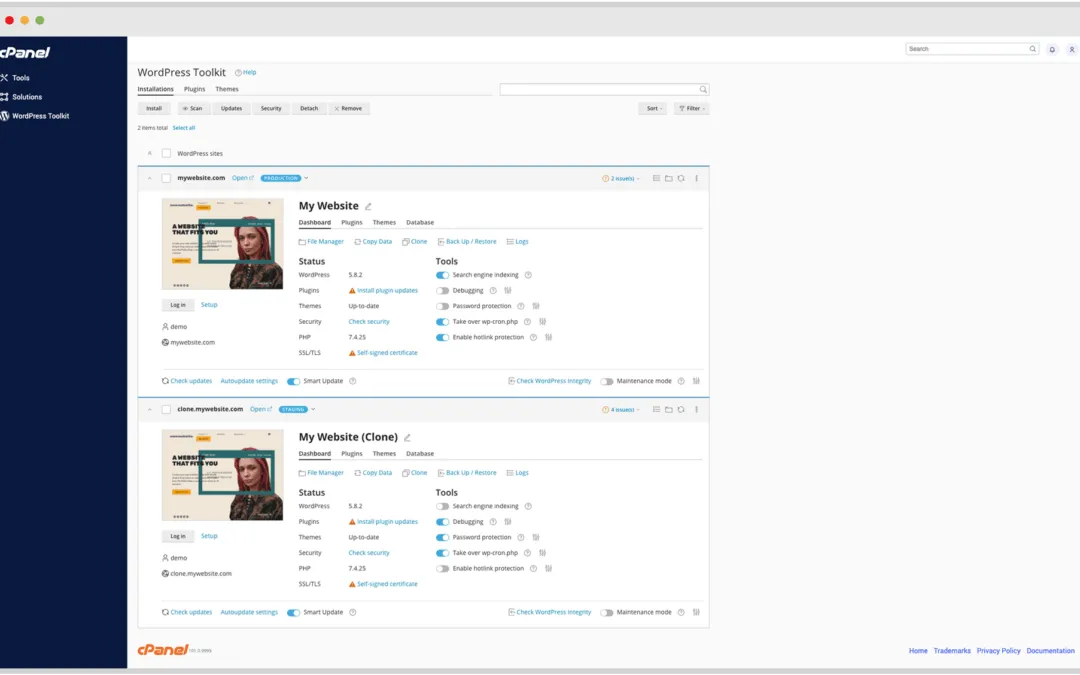Open the File Manager for mywebsite.com
Screen dimensions: 1080x675
325,241
